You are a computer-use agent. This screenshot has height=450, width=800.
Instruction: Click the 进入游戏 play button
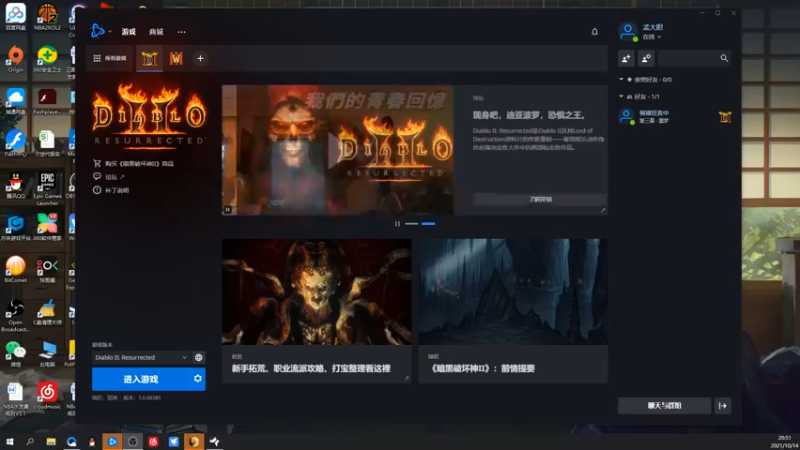pyautogui.click(x=141, y=379)
